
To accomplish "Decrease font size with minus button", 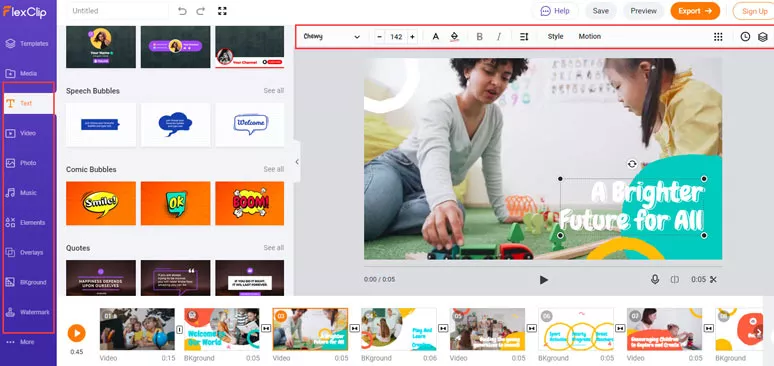I will point(380,37).
